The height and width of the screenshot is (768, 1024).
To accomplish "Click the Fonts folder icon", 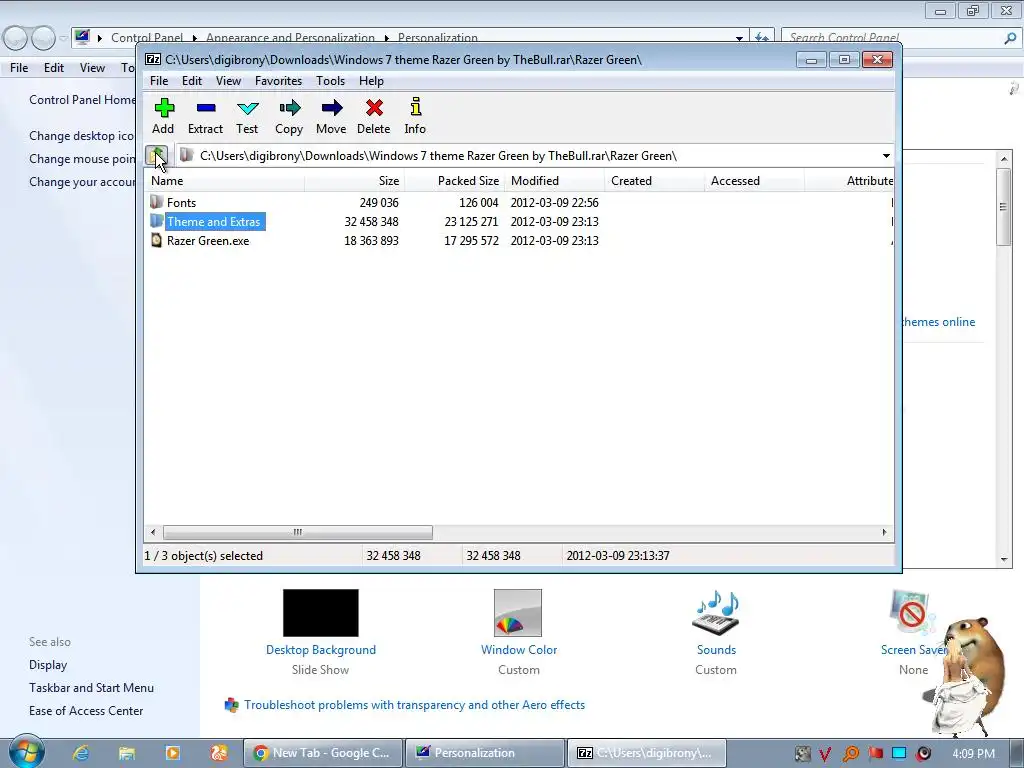I will tap(156, 202).
